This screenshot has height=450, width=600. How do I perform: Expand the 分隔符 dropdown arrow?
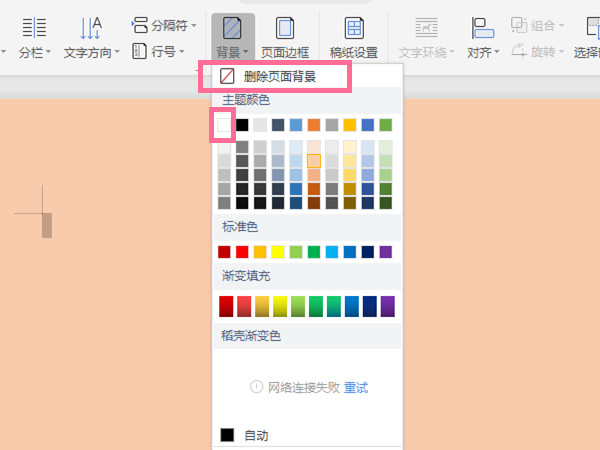coord(193,24)
